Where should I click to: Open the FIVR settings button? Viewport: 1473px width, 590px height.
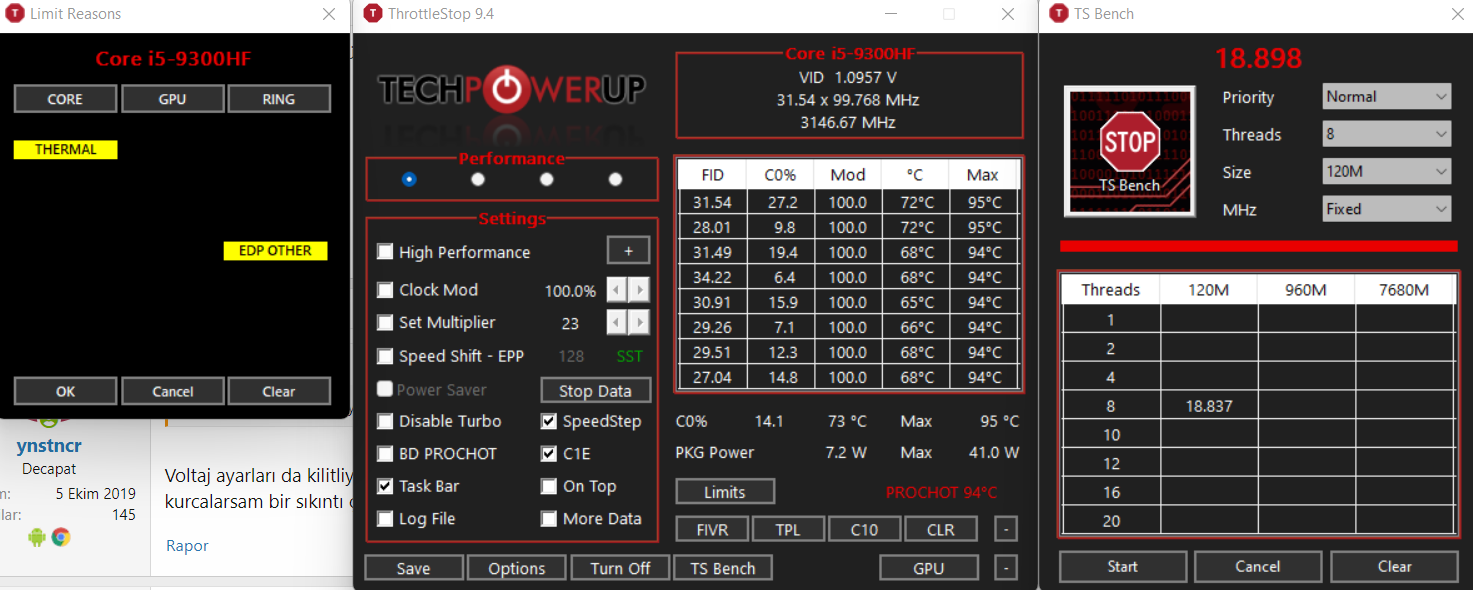713,530
